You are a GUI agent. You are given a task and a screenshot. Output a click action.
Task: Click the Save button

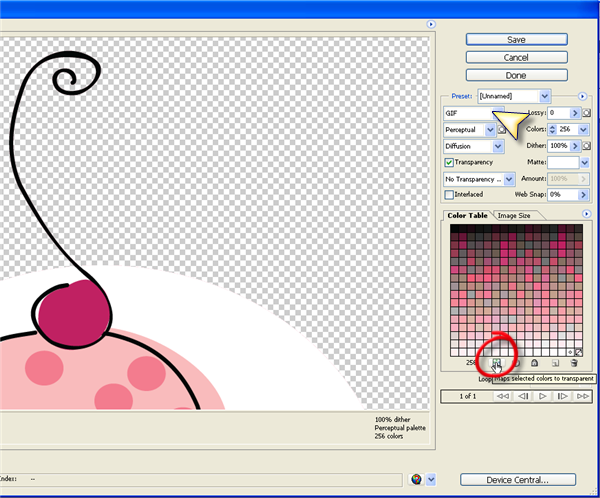pos(516,39)
